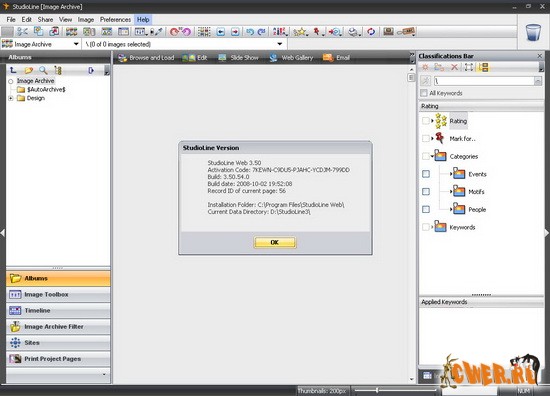Click the recycle bin trash icon
The image size is (550, 396).
click(533, 32)
